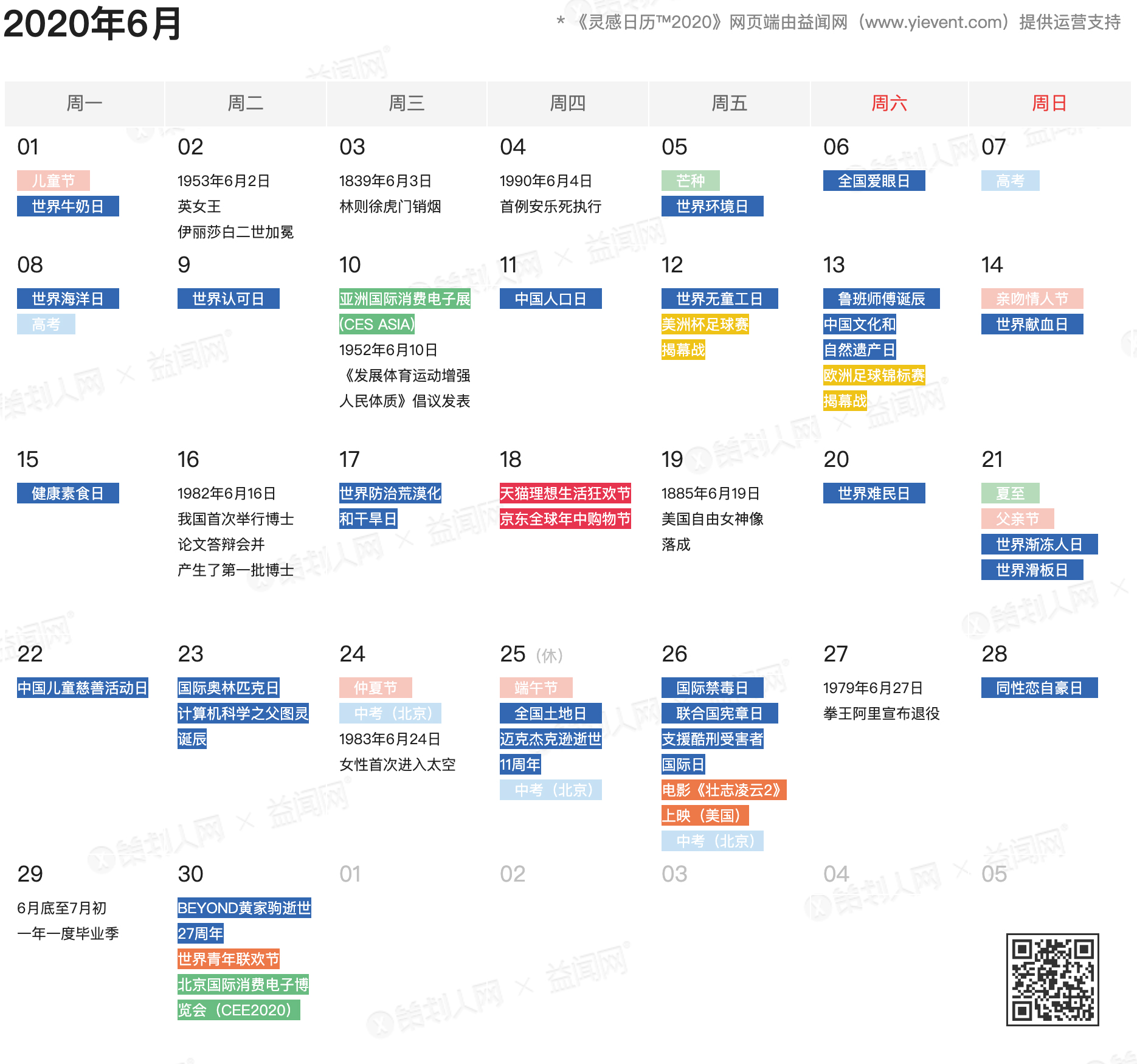
Task: Open the 电影《壮志凌云2》上映 orange tag
Action: [x=724, y=791]
